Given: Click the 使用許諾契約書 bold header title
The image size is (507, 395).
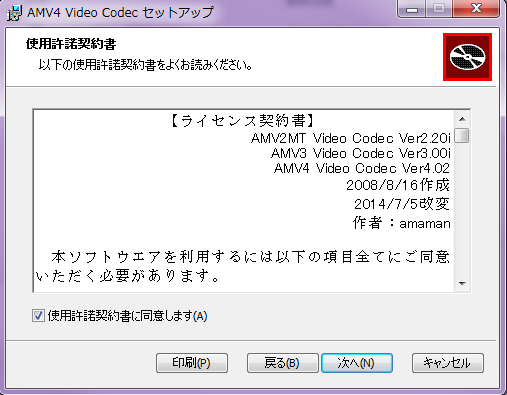Looking at the screenshot, I should [x=71, y=44].
